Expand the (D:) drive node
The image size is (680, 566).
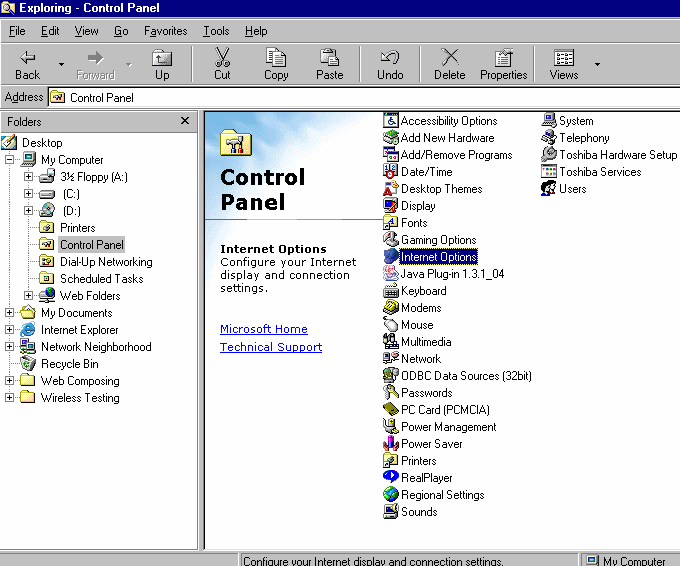(x=29, y=210)
